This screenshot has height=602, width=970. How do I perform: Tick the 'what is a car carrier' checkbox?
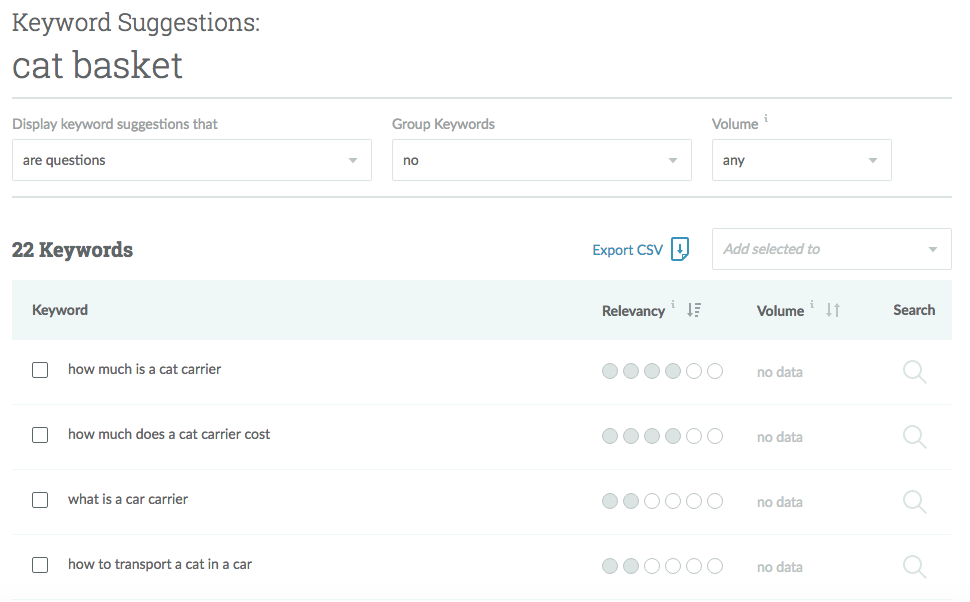[x=40, y=500]
